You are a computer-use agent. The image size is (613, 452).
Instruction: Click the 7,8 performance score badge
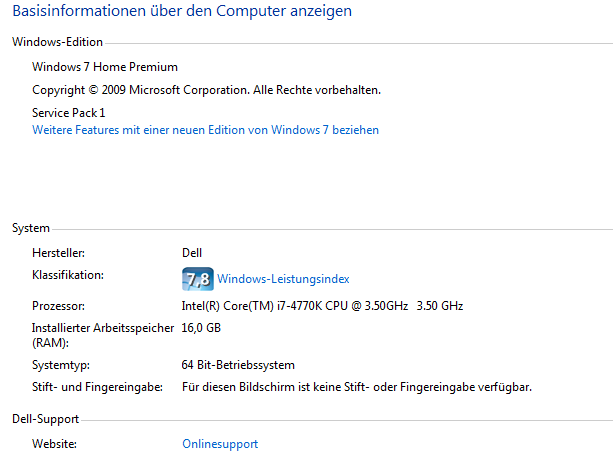point(197,279)
